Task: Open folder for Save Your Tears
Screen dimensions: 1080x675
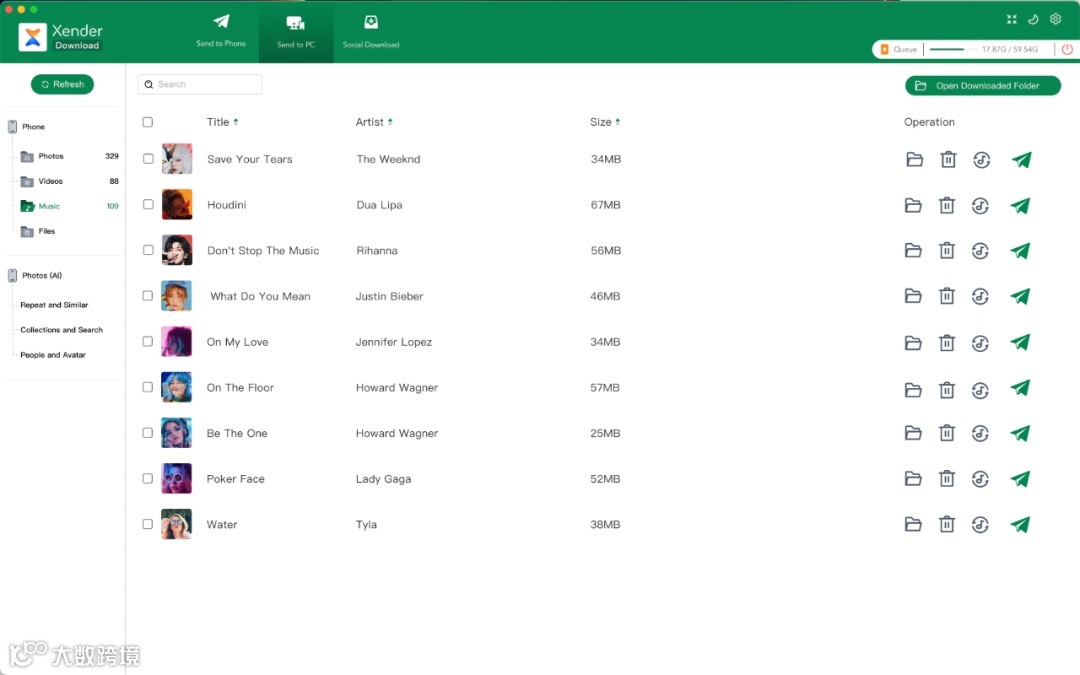Action: (914, 160)
